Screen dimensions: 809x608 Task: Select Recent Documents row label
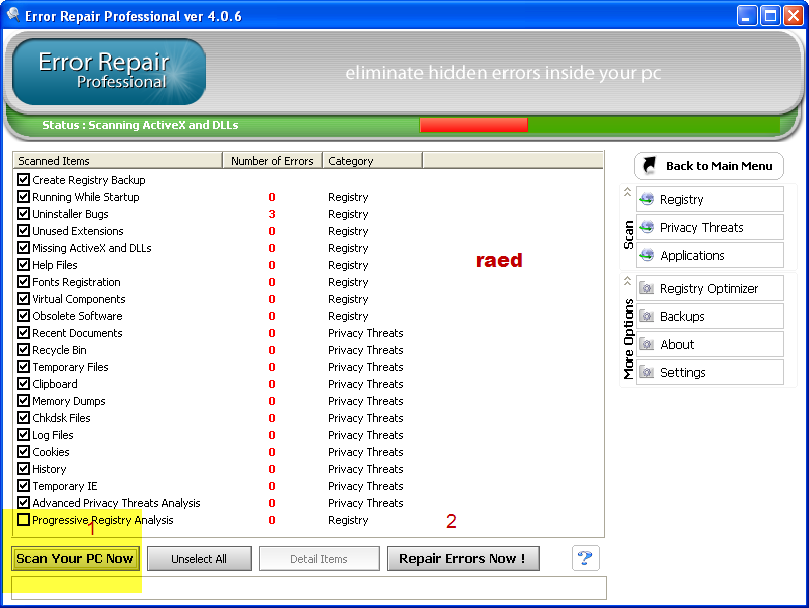point(77,333)
